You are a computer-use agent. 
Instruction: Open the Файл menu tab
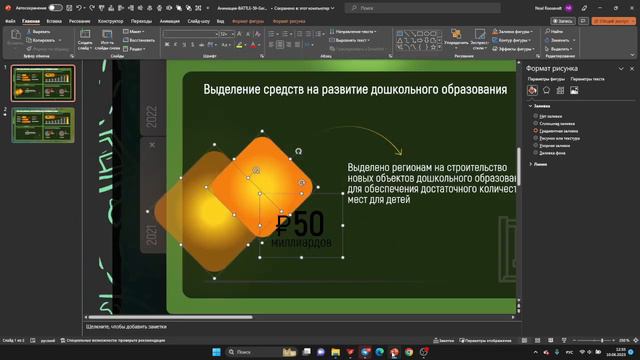coord(10,21)
